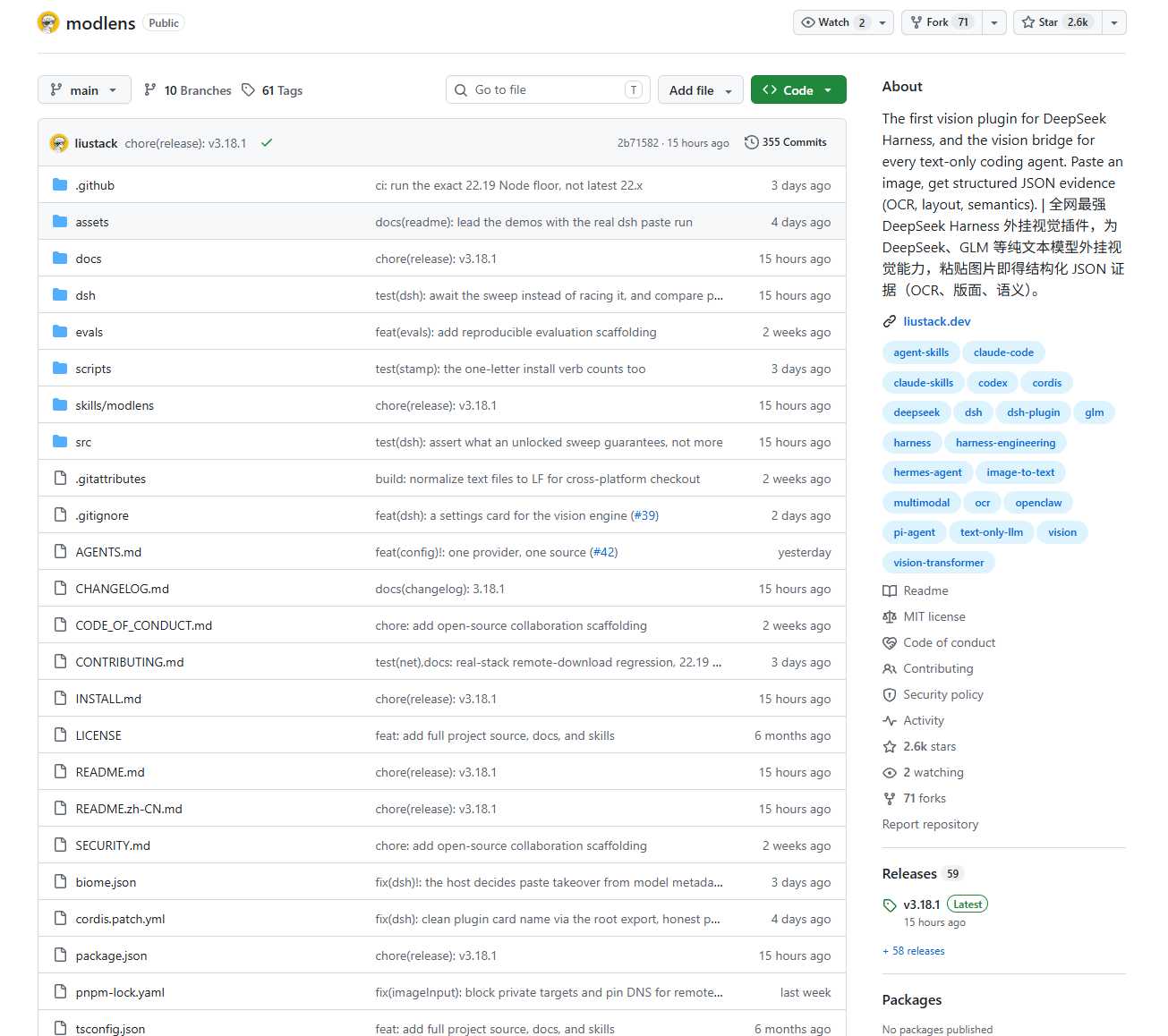Open the CHANGELOG.md file
The height and width of the screenshot is (1036, 1168).
122,589
